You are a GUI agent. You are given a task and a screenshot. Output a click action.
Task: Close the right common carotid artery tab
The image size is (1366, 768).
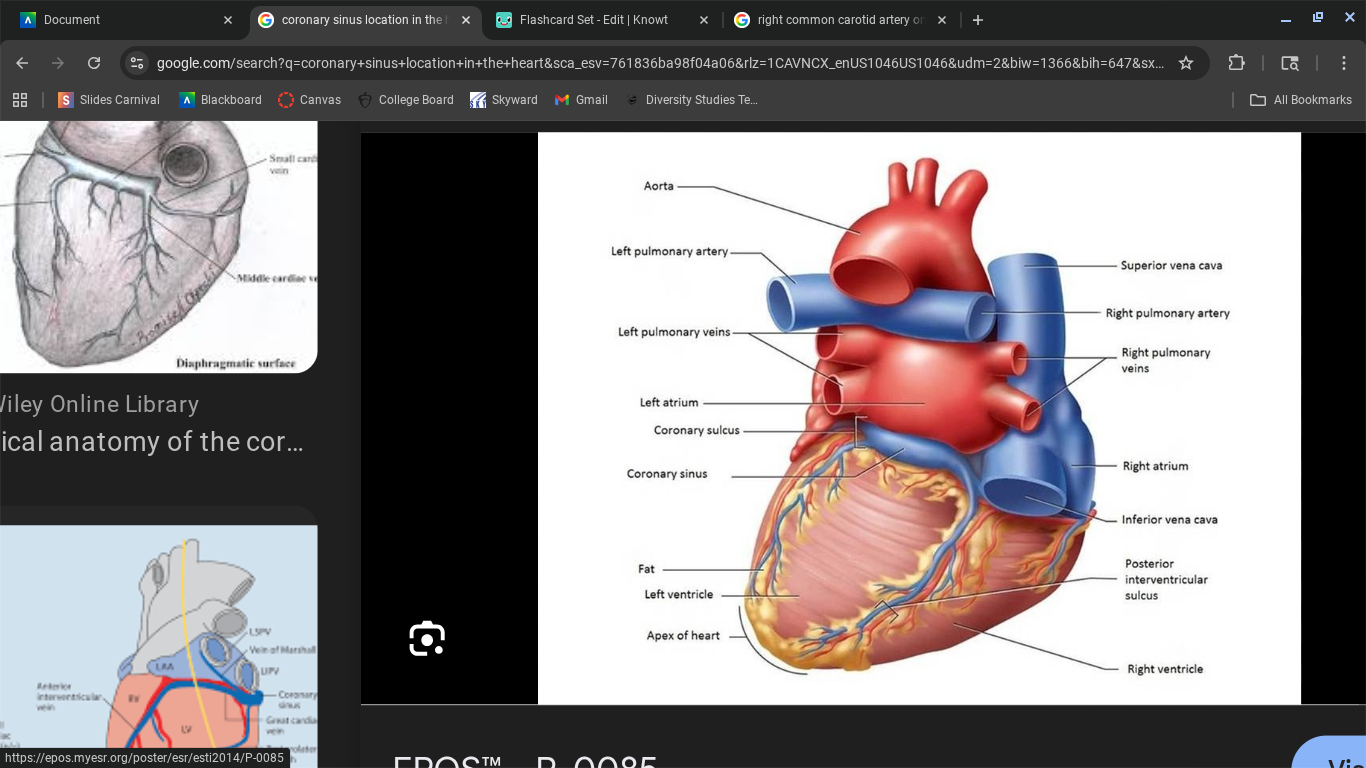942,20
